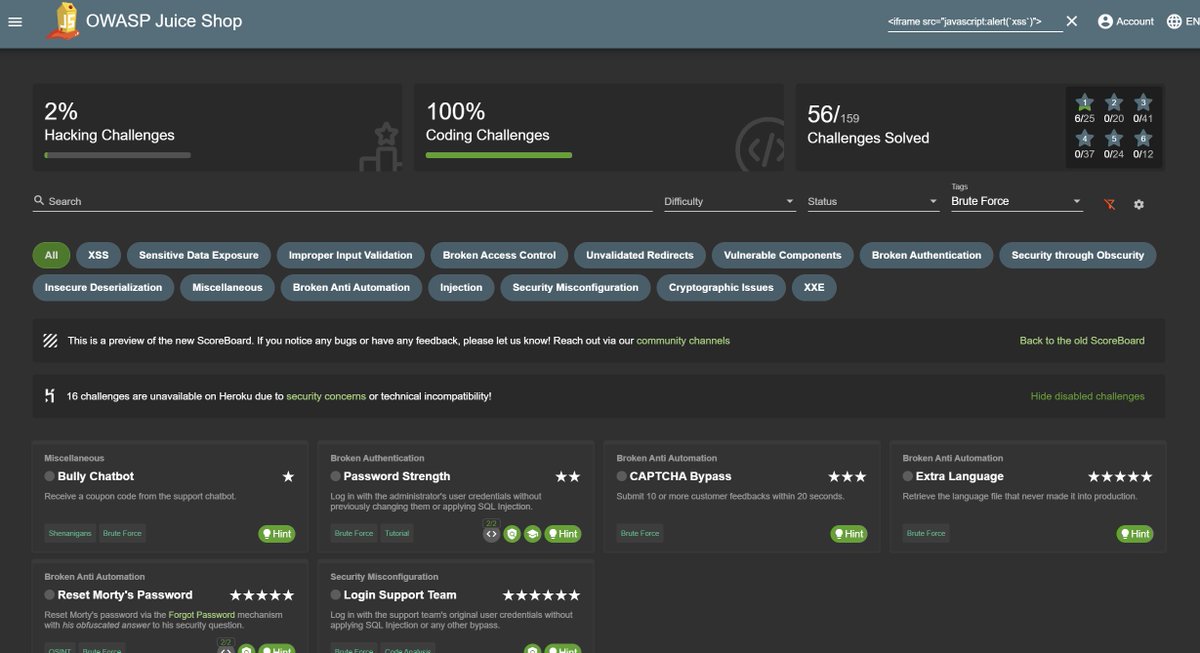1200x653 pixels.
Task: Filter by Insecure Deserialization category
Action: tap(103, 287)
